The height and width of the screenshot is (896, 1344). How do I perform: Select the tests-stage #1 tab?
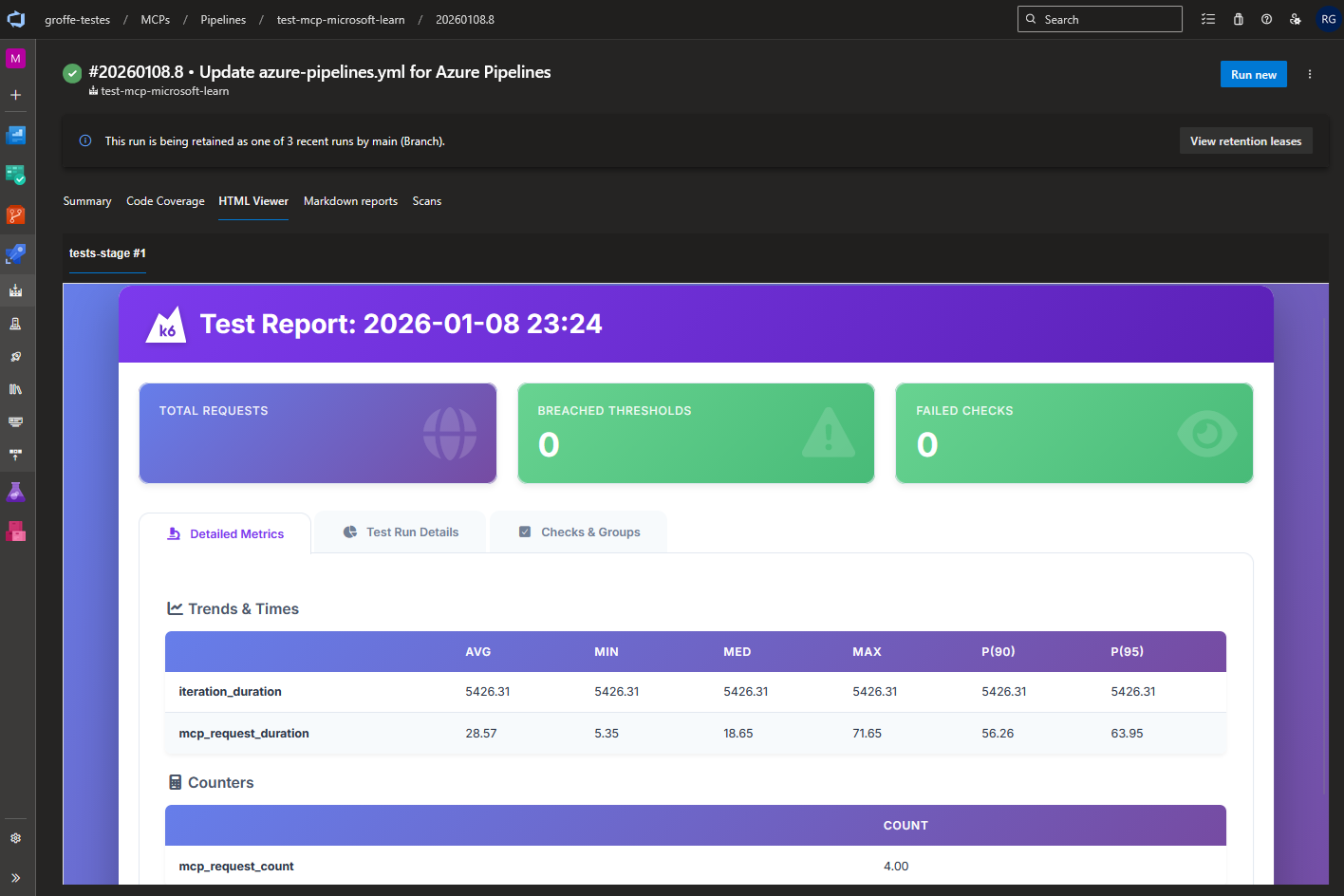click(x=107, y=253)
